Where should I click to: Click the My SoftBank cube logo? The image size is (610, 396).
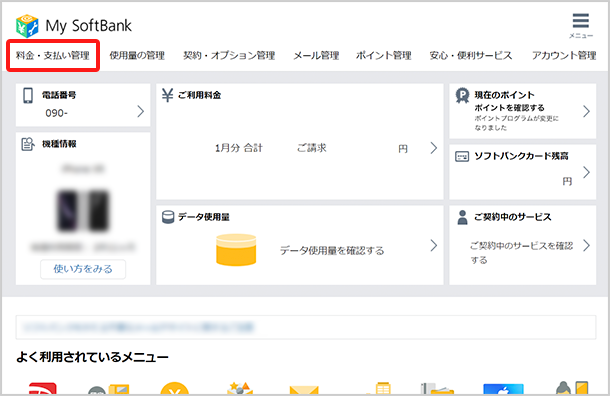(x=27, y=26)
